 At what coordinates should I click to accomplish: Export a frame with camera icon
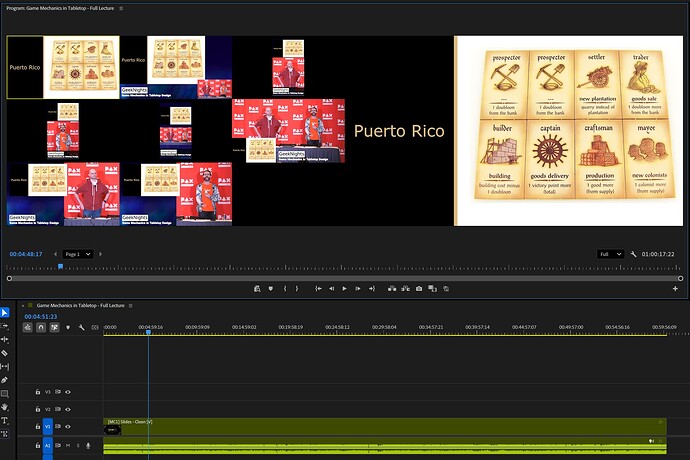coord(419,289)
